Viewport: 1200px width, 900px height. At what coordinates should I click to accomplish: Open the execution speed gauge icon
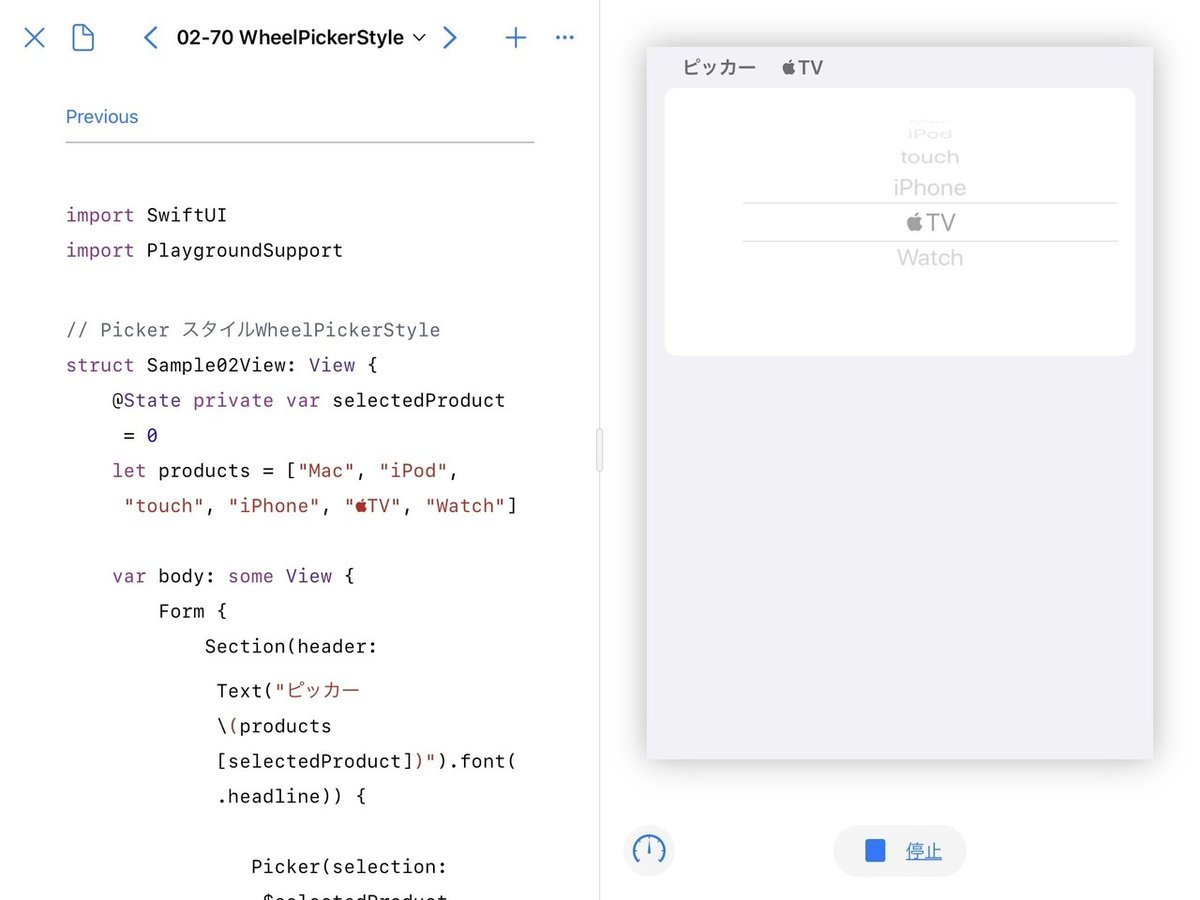click(649, 851)
